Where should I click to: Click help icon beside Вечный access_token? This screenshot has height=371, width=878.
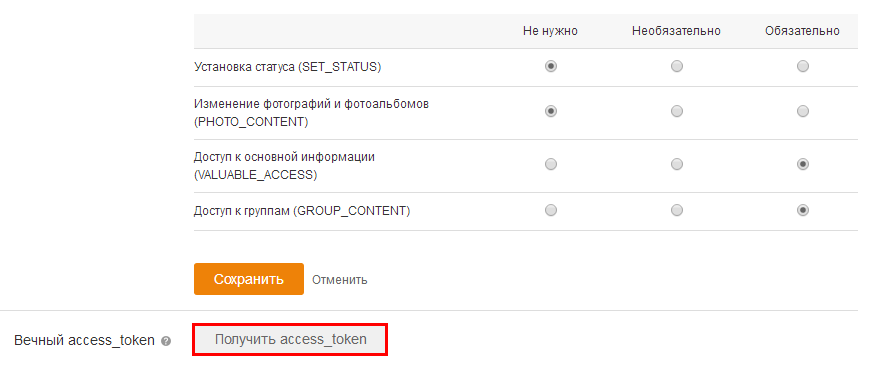click(x=166, y=341)
